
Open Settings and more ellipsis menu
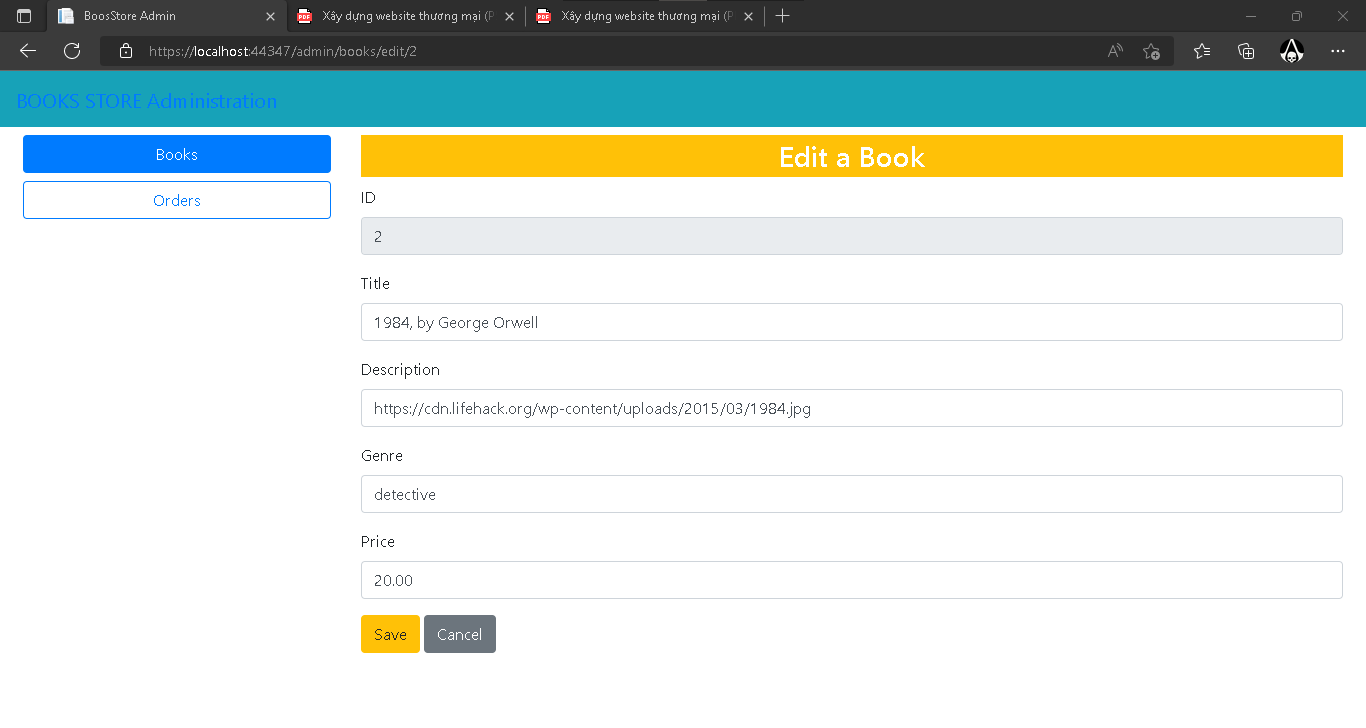[1338, 51]
